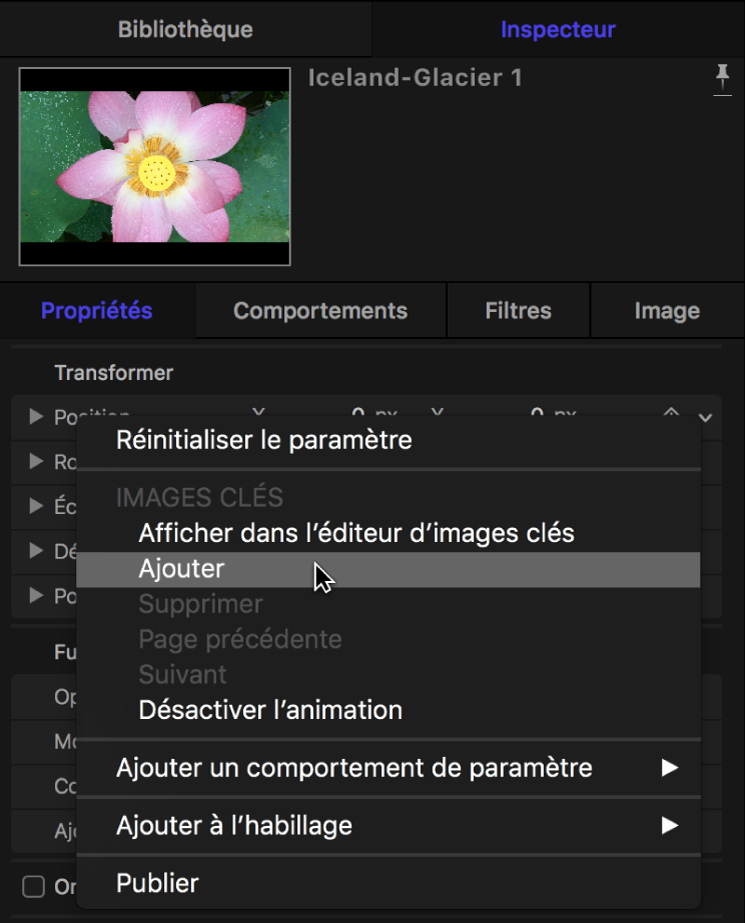745x923 pixels.
Task: Open the Comportements tab
Action: click(320, 310)
